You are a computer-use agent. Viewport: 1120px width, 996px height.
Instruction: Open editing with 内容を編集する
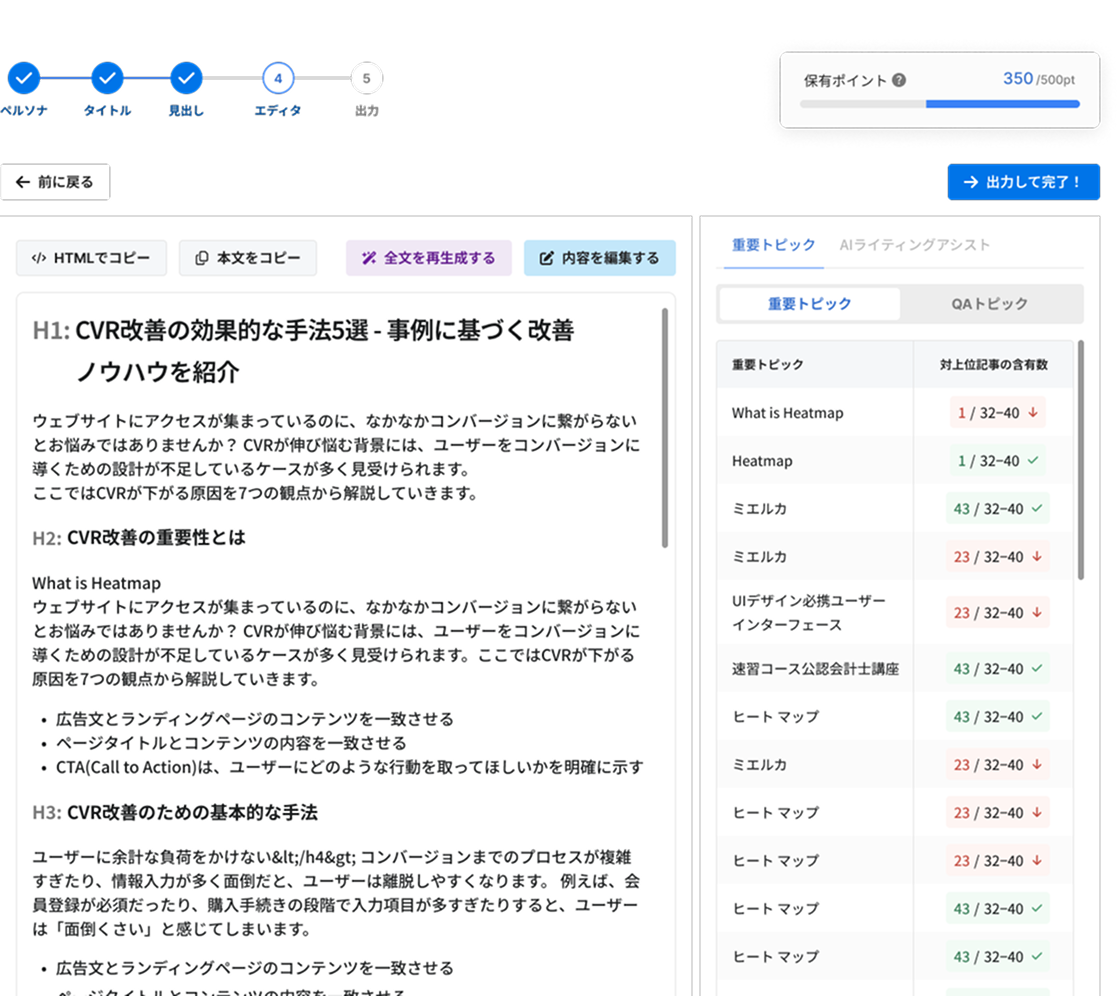(x=599, y=258)
